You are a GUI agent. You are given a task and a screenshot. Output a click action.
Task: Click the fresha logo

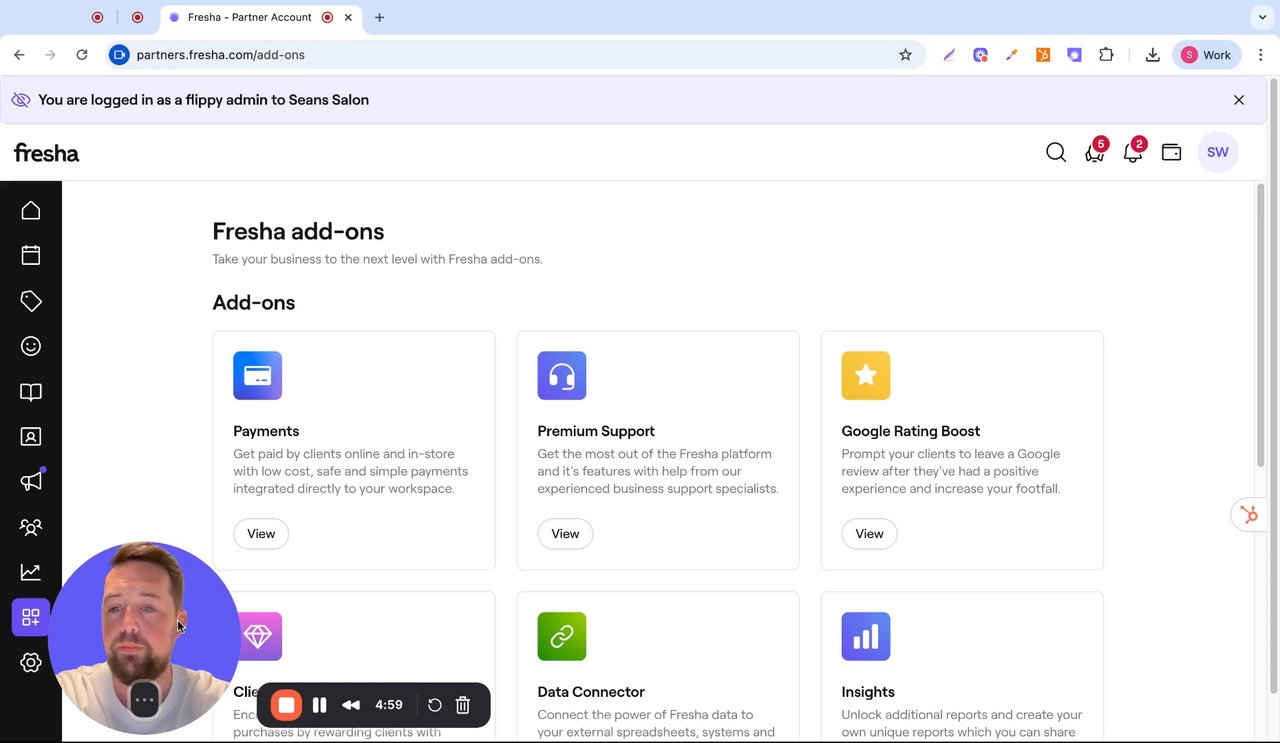point(46,152)
